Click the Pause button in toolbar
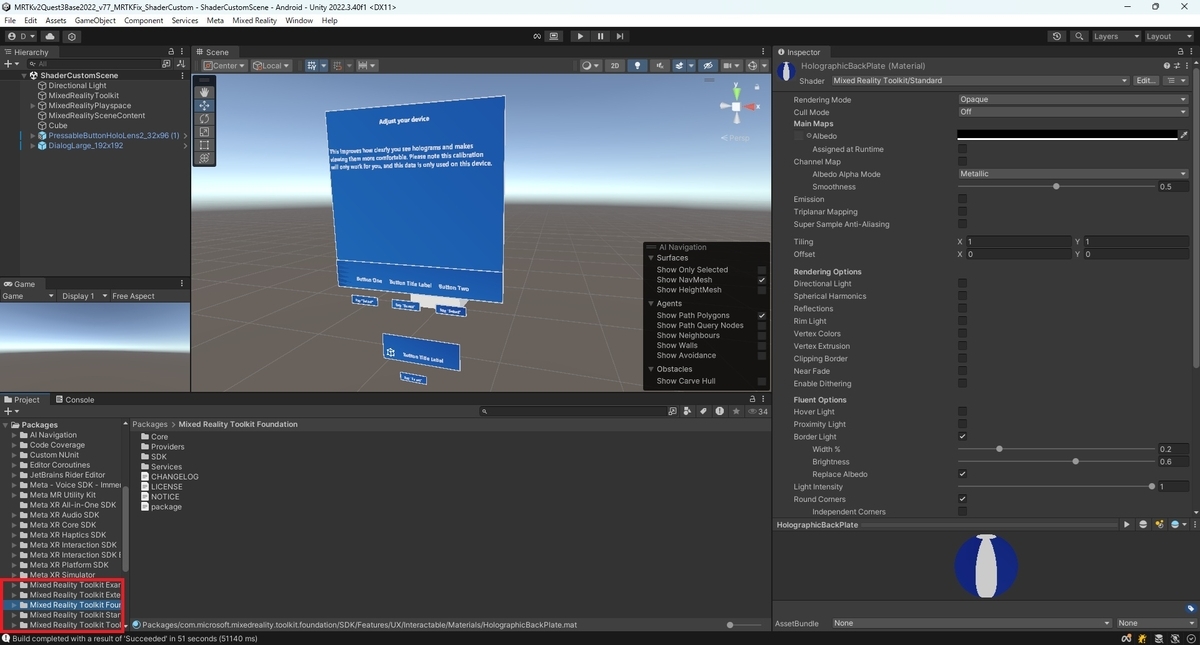Image resolution: width=1200 pixels, height=645 pixels. click(x=600, y=36)
